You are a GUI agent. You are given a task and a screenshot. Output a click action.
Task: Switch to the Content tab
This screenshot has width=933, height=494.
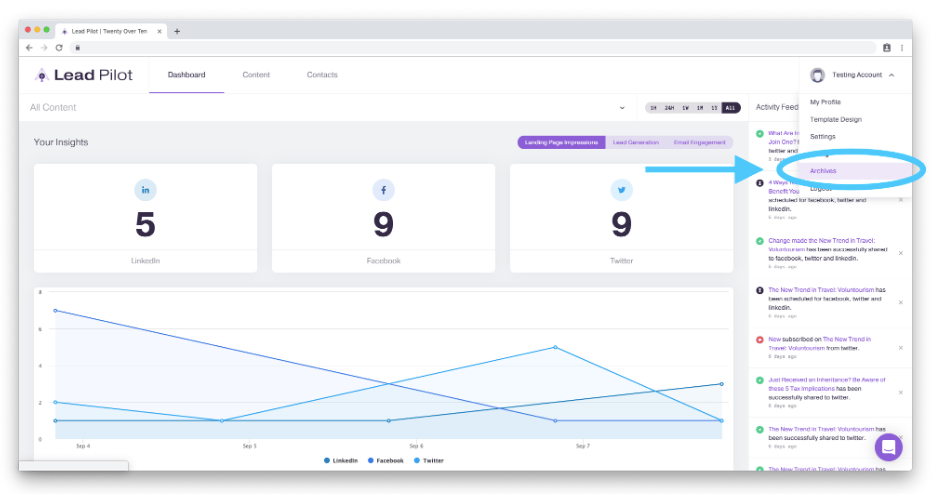point(256,75)
